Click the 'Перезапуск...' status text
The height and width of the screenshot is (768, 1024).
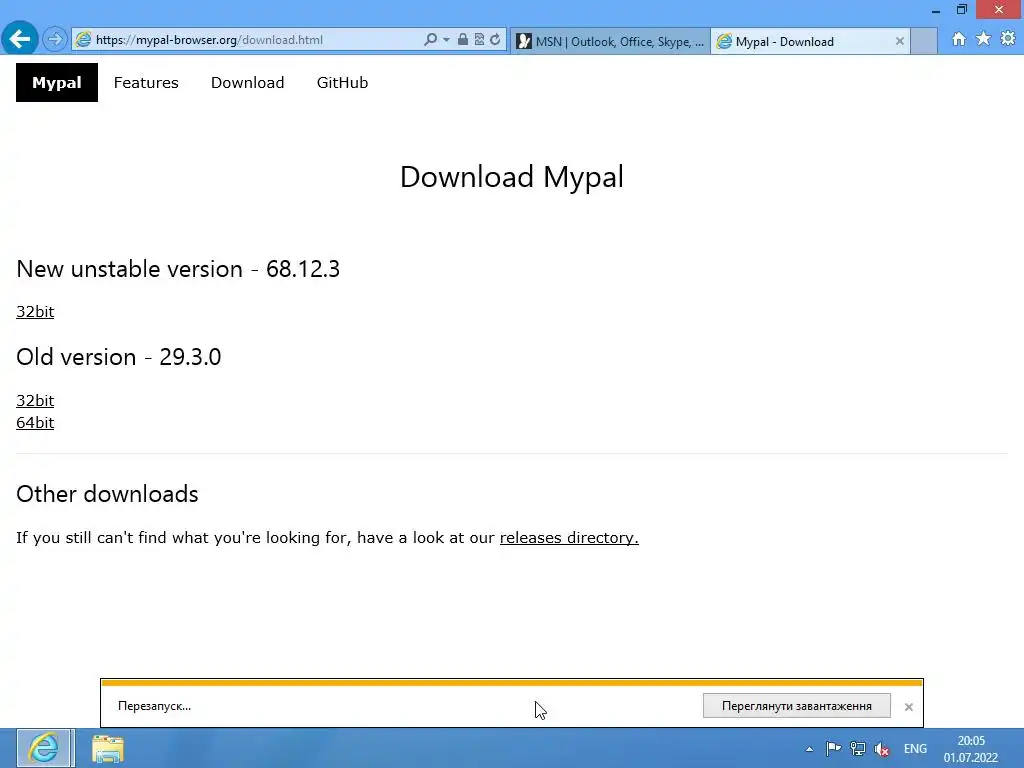click(x=154, y=706)
